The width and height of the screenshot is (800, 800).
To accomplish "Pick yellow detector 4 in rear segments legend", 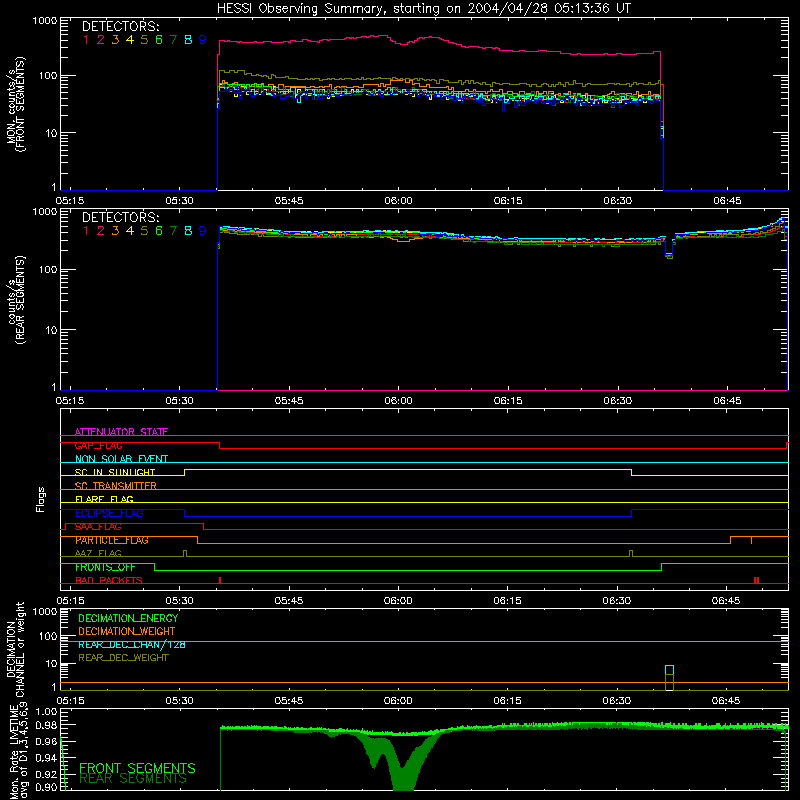I will (130, 231).
